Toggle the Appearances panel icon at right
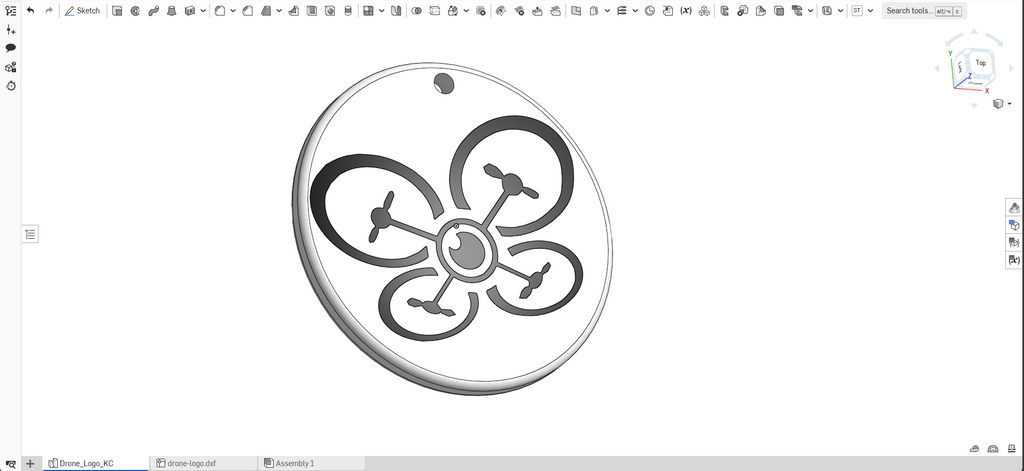1024x471 pixels. click(x=1014, y=208)
